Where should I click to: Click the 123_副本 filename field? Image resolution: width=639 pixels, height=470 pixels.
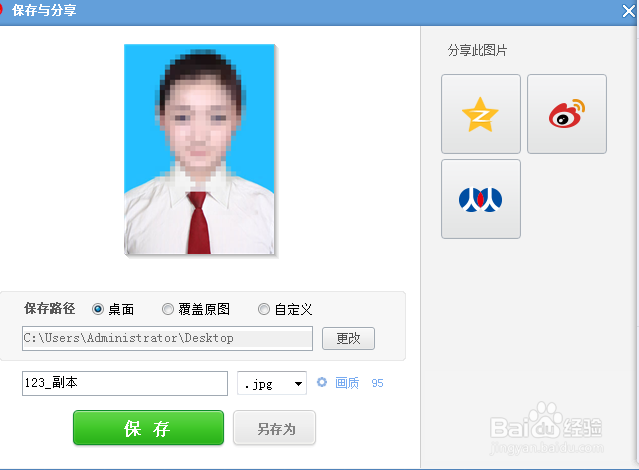[125, 383]
